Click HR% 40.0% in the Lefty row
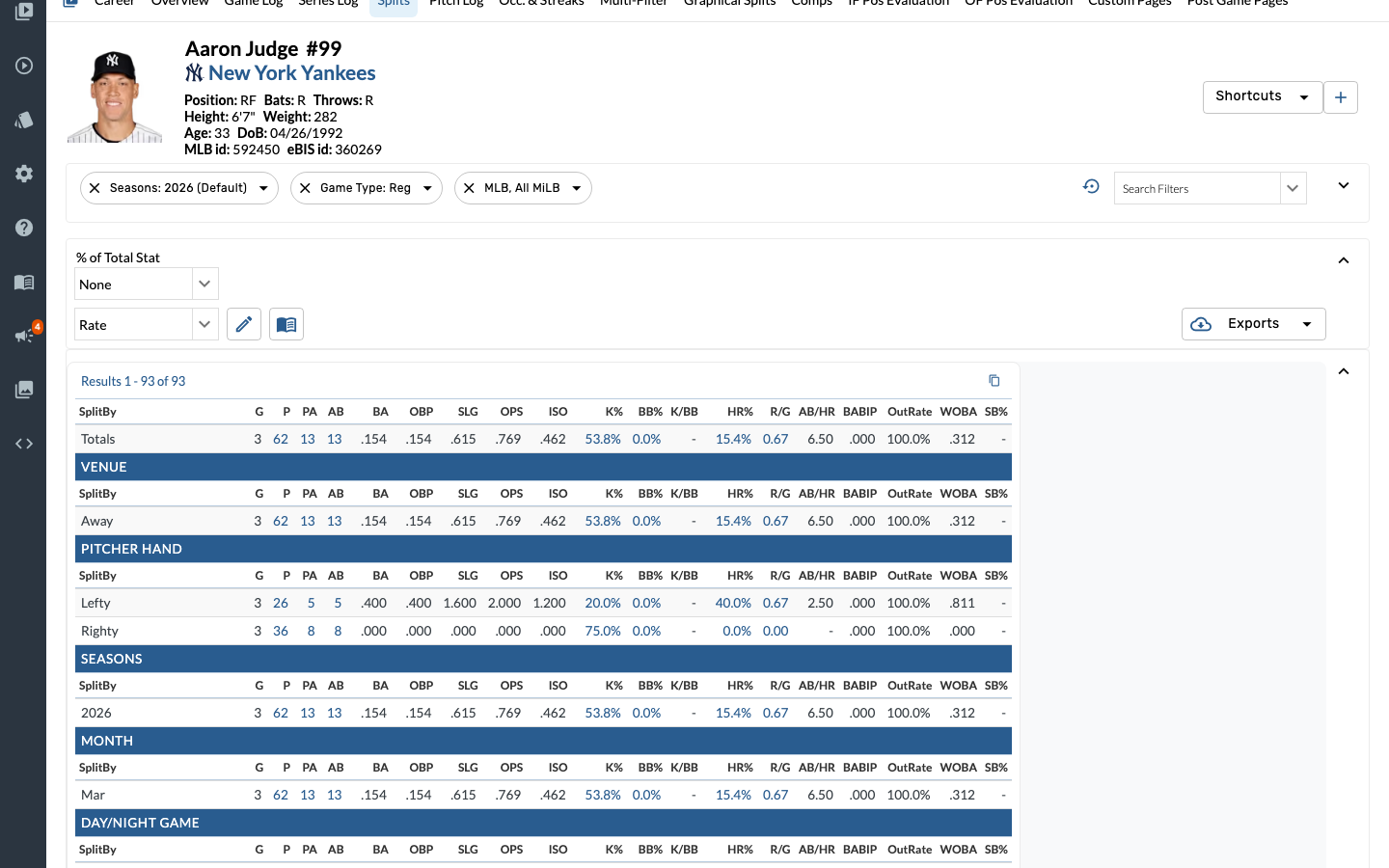This screenshot has height=868, width=1389. point(733,603)
